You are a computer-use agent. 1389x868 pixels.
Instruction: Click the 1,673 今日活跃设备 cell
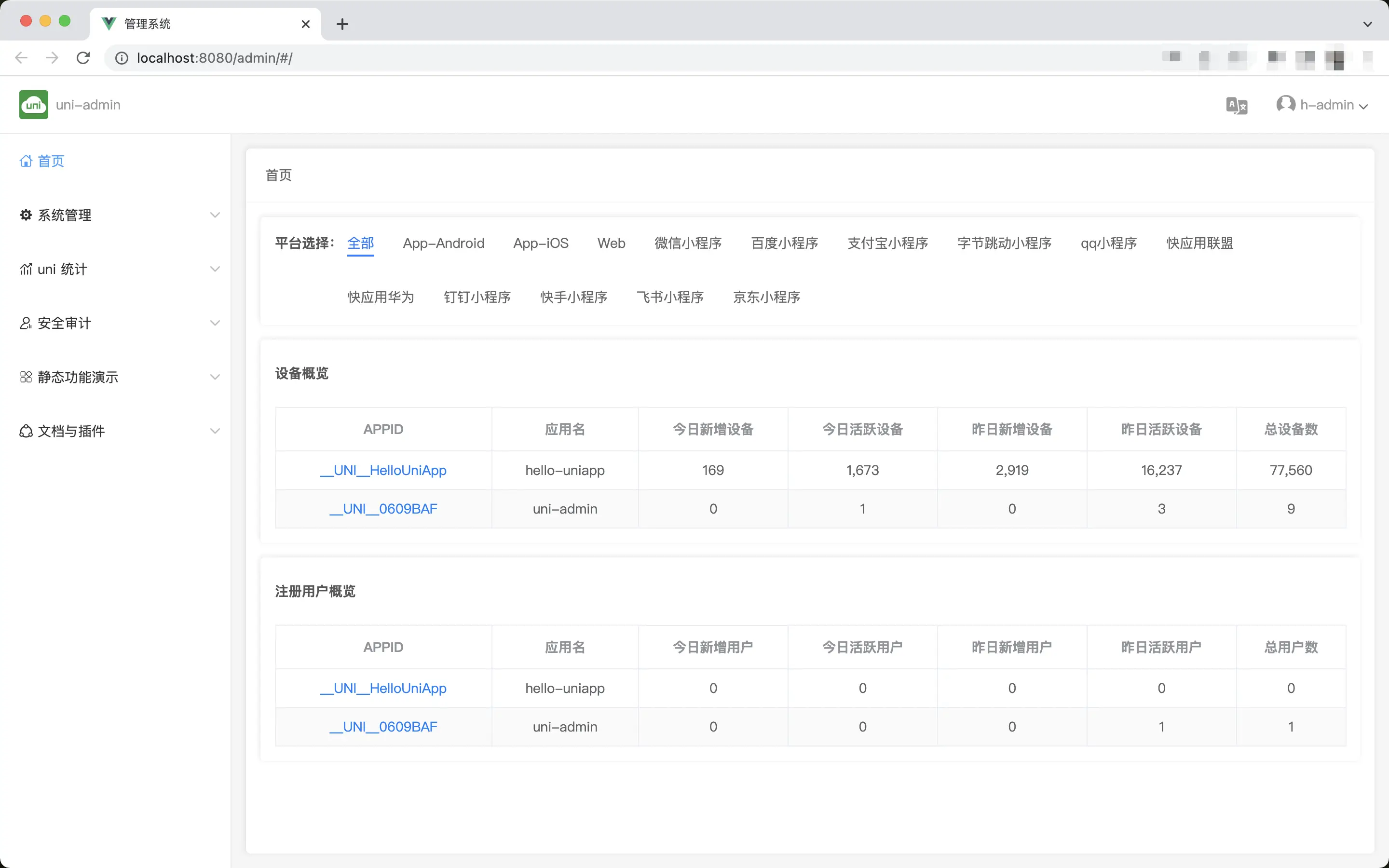(x=863, y=470)
